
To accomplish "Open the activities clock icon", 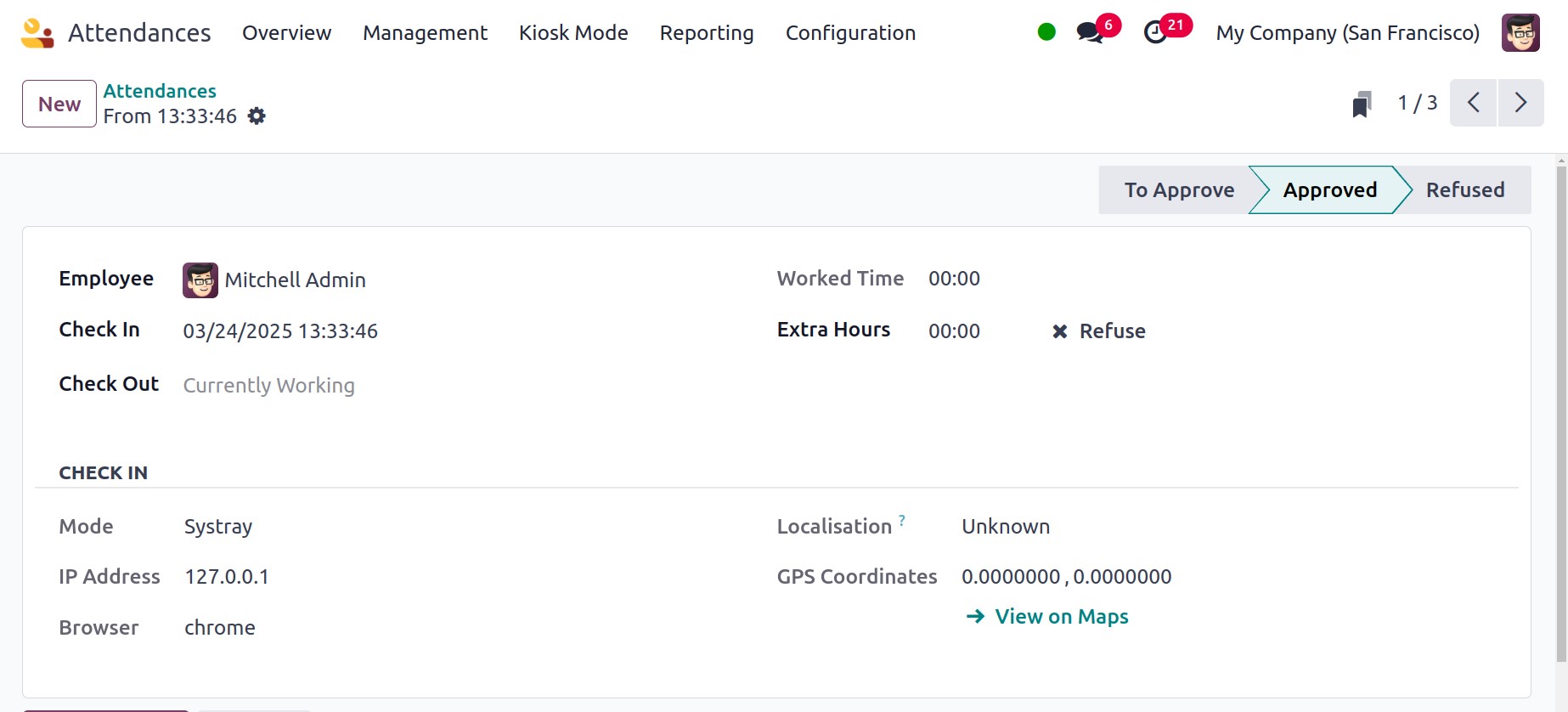I will [x=1155, y=33].
